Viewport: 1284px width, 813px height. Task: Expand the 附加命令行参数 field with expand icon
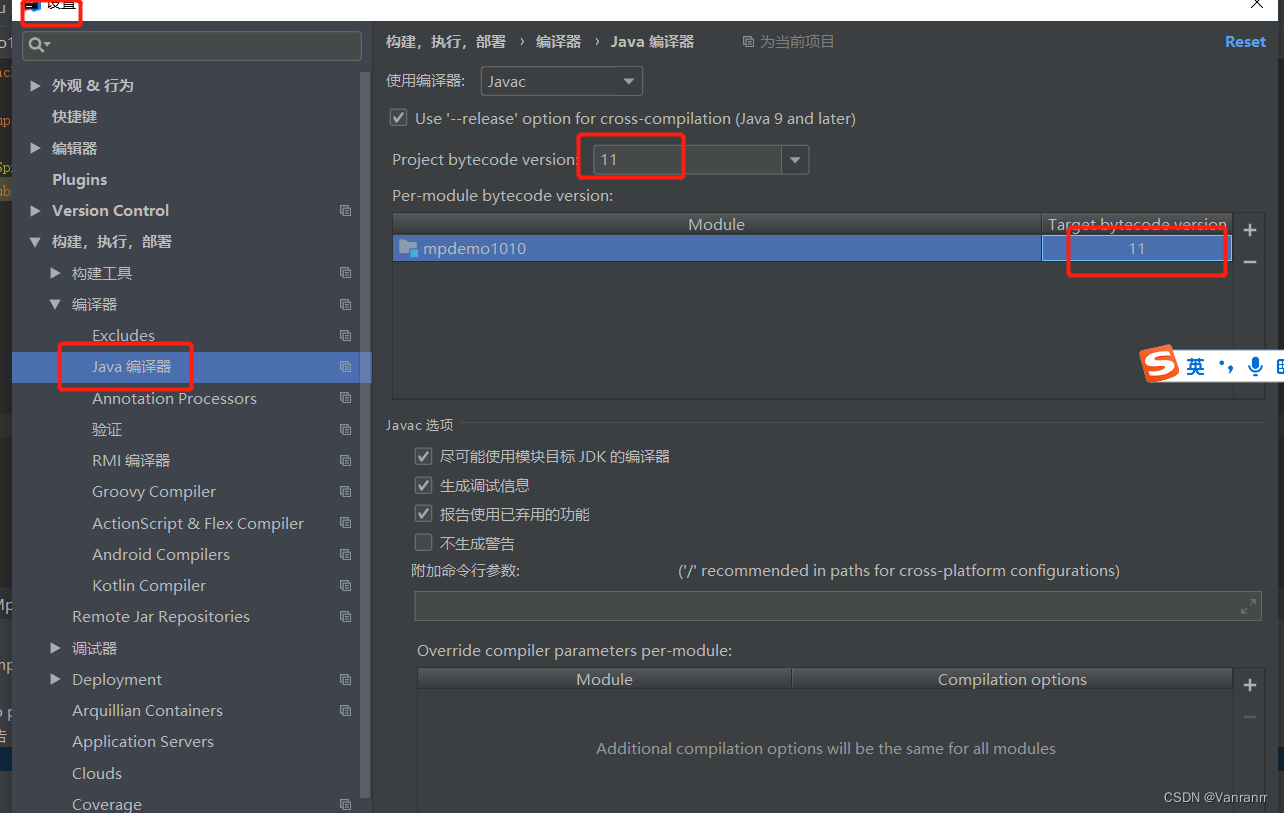pos(1248,606)
